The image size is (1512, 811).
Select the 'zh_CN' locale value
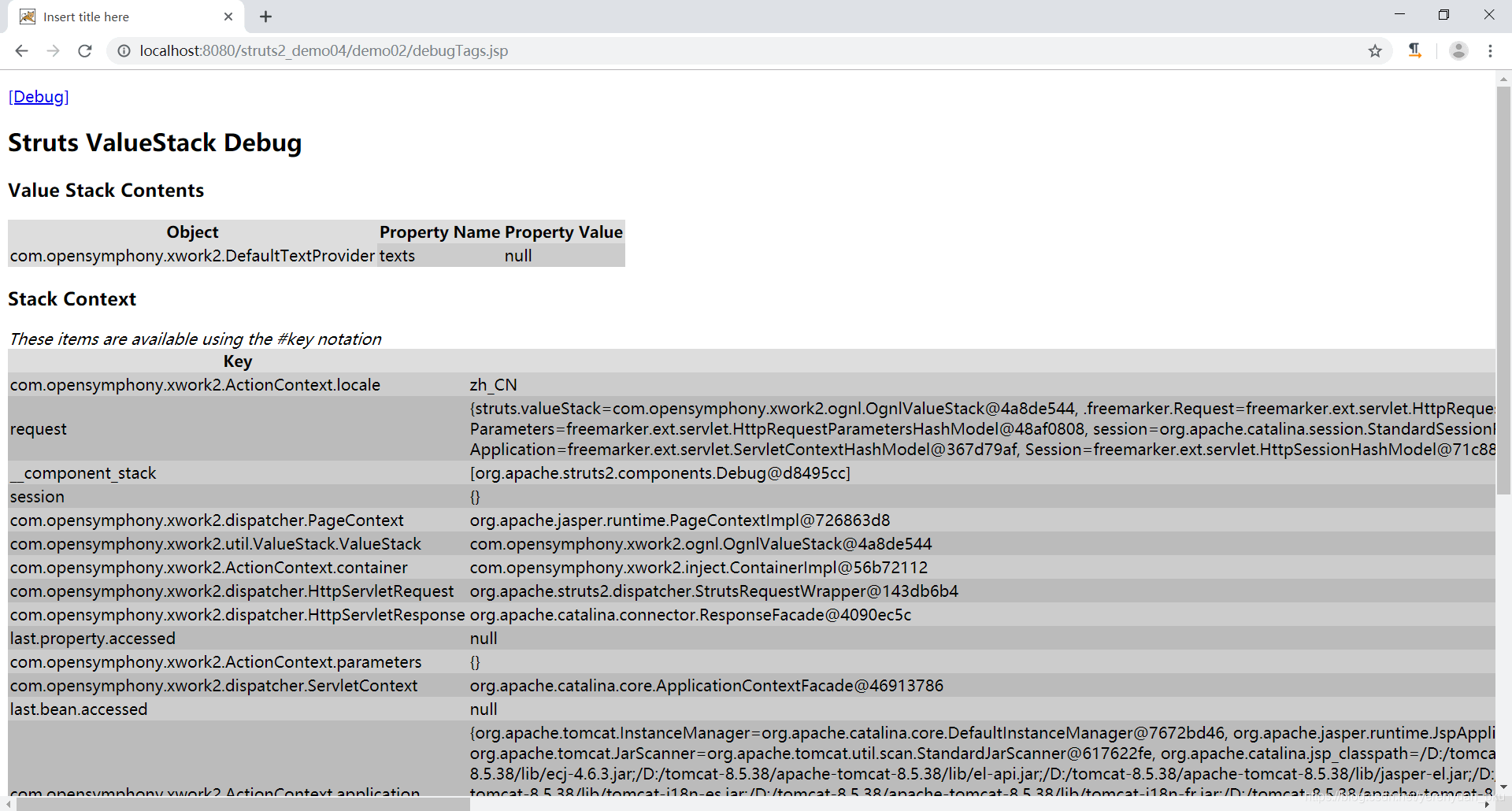(x=494, y=385)
